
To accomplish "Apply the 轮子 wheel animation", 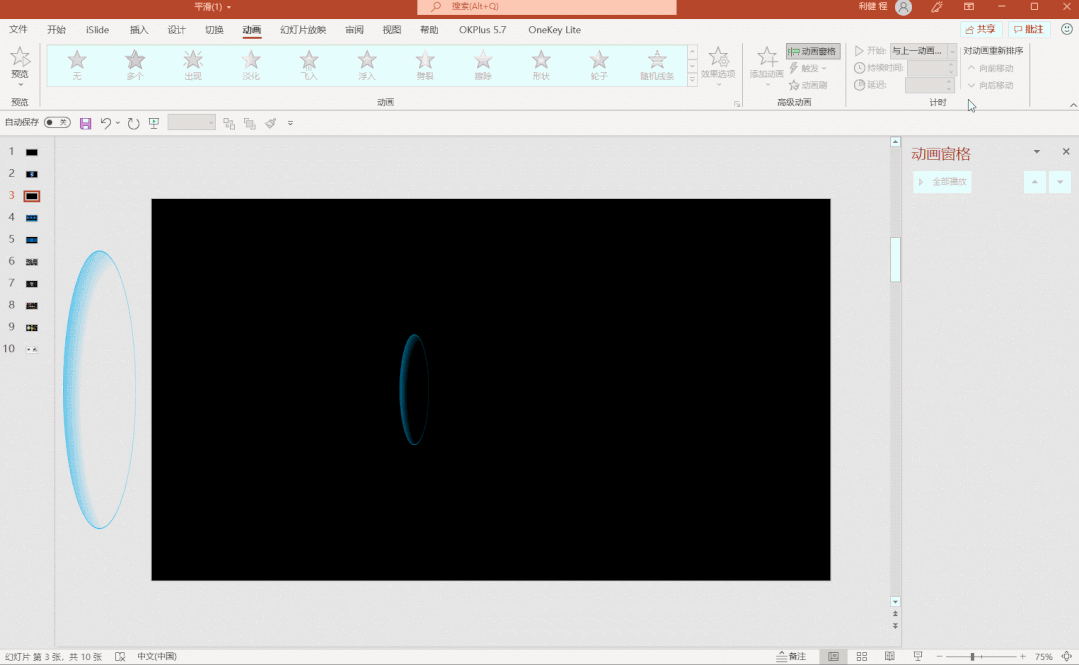I will coord(599,65).
